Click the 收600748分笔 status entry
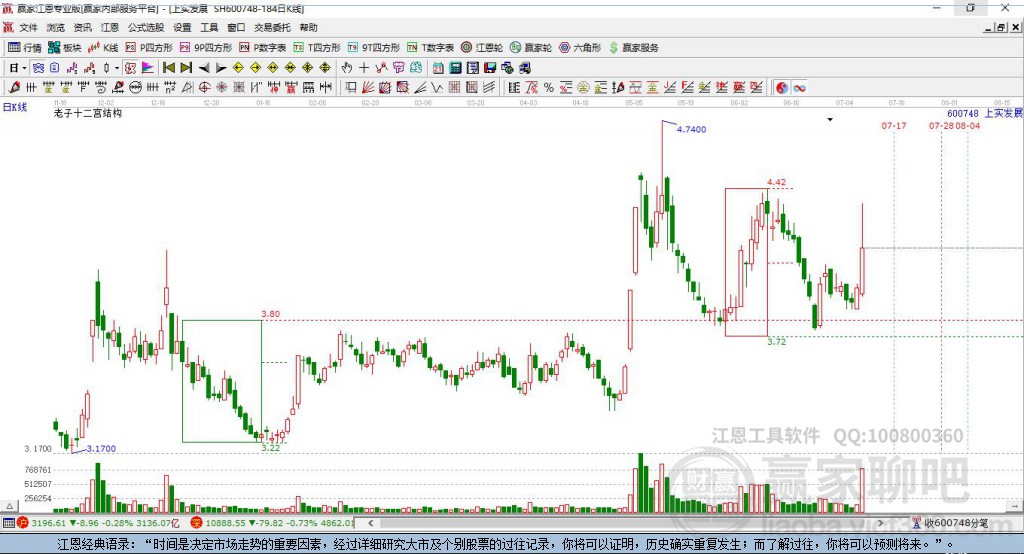 coord(950,523)
